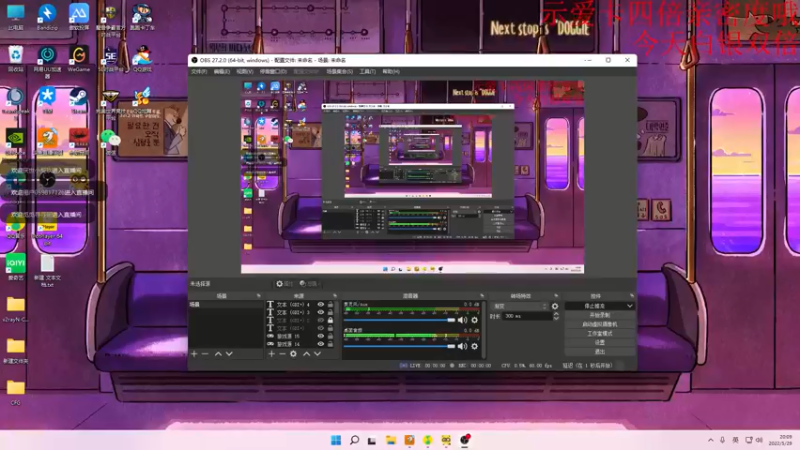Image resolution: width=800 pixels, height=450 pixels.
Task: Mute the 麦克风/Aux speaker icon
Action: coord(462,320)
